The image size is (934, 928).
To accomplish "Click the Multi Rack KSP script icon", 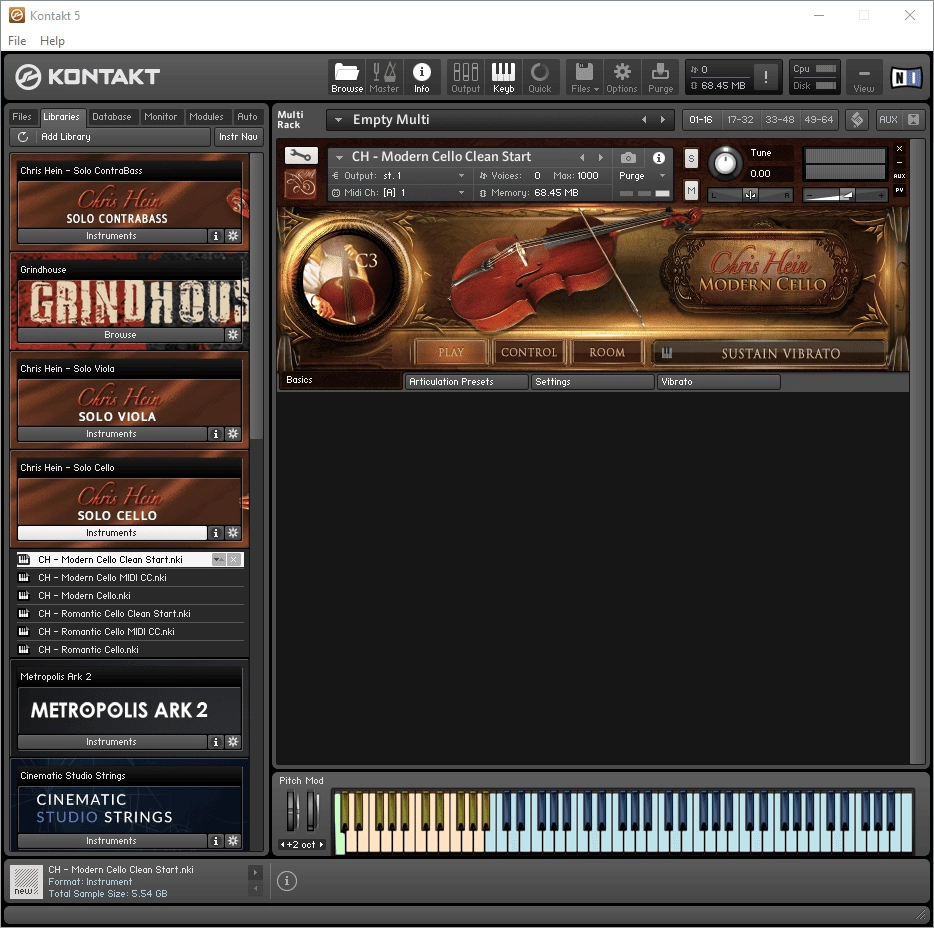I will click(x=857, y=120).
